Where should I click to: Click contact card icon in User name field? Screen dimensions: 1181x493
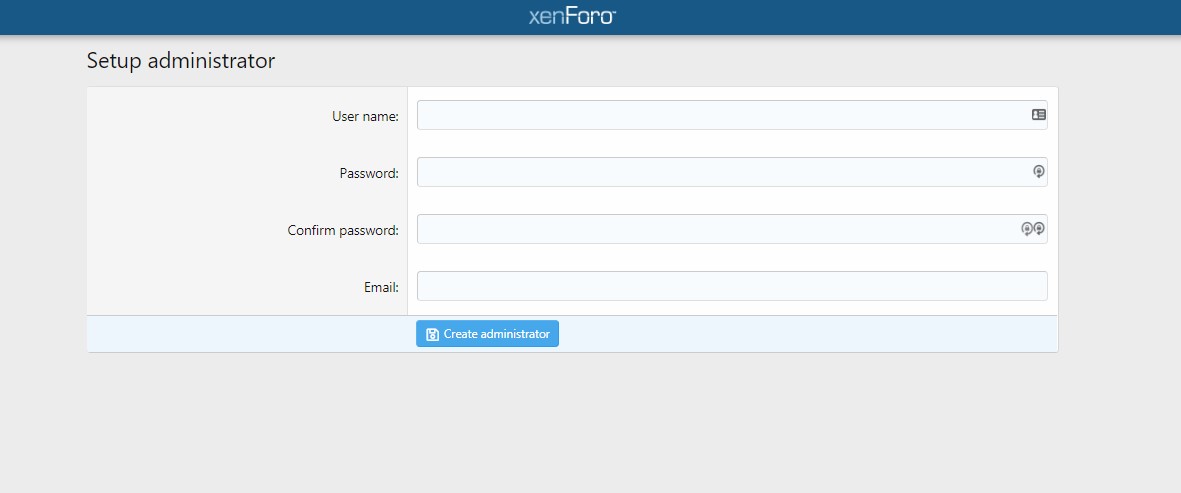coord(1039,115)
